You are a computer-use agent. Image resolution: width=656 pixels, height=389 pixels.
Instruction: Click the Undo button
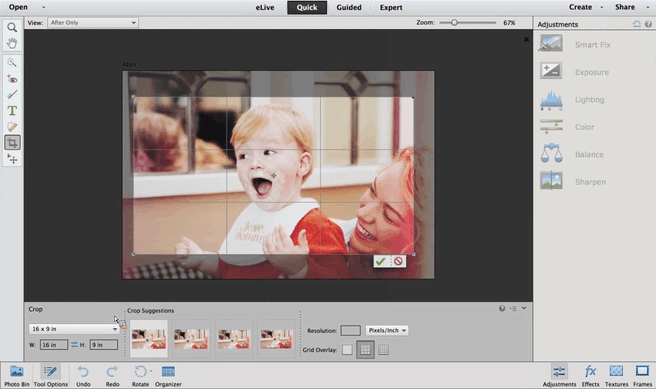click(83, 376)
